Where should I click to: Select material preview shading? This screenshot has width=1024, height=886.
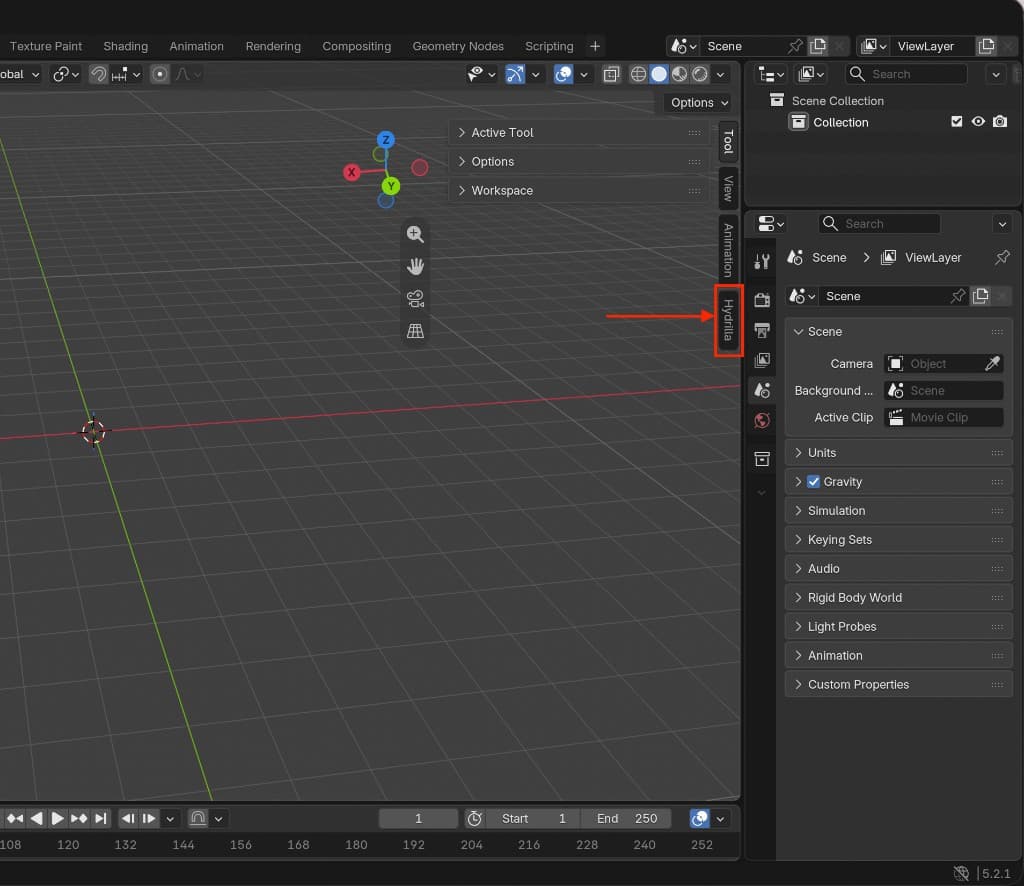[679, 74]
